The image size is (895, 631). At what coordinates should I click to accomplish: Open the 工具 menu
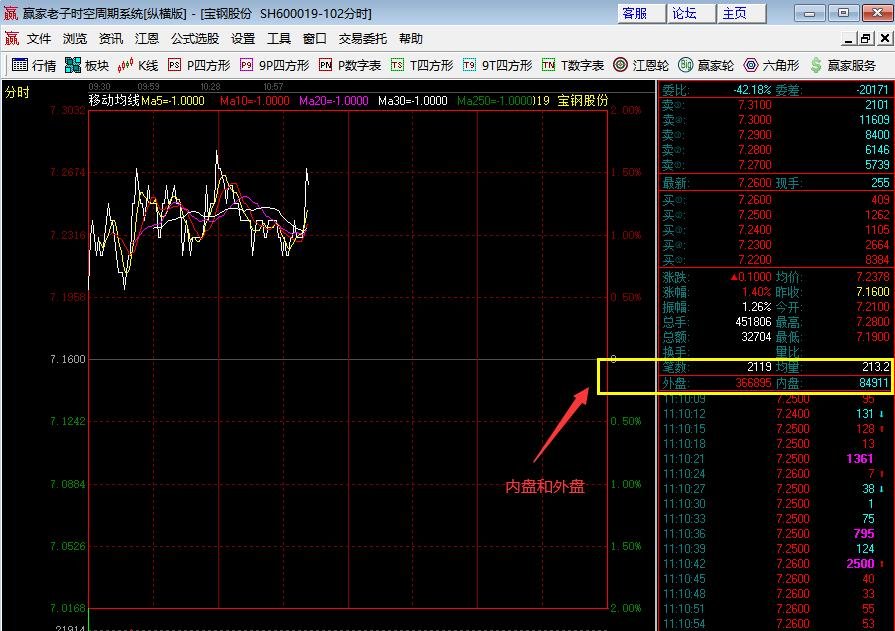pyautogui.click(x=279, y=38)
